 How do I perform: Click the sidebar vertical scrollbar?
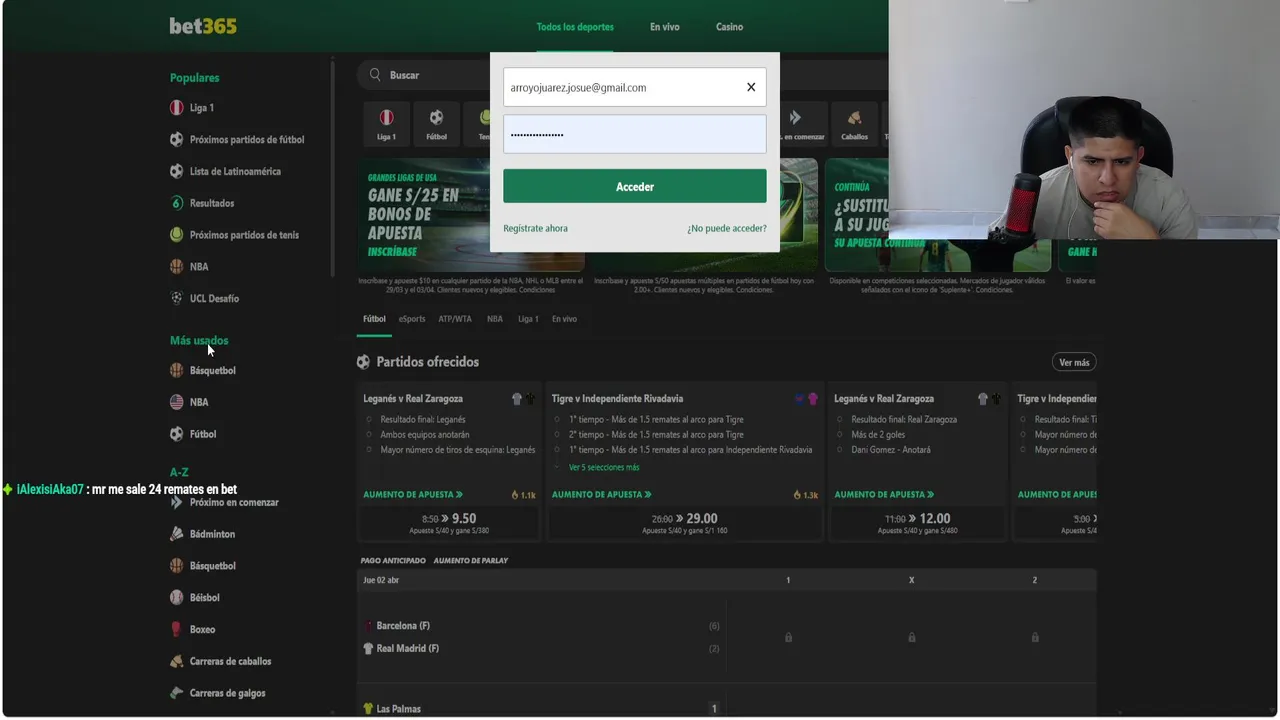[332, 170]
